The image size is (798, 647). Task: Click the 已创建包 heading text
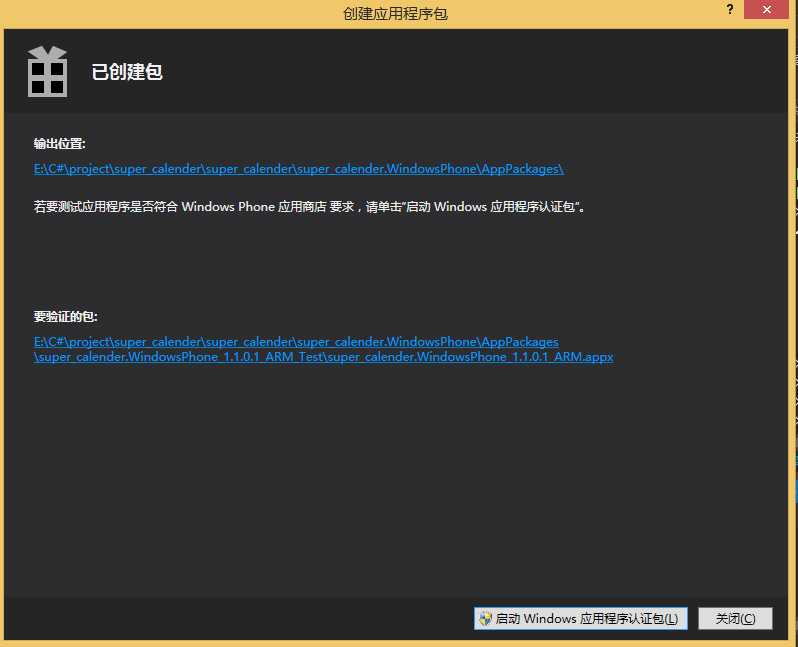(127, 72)
